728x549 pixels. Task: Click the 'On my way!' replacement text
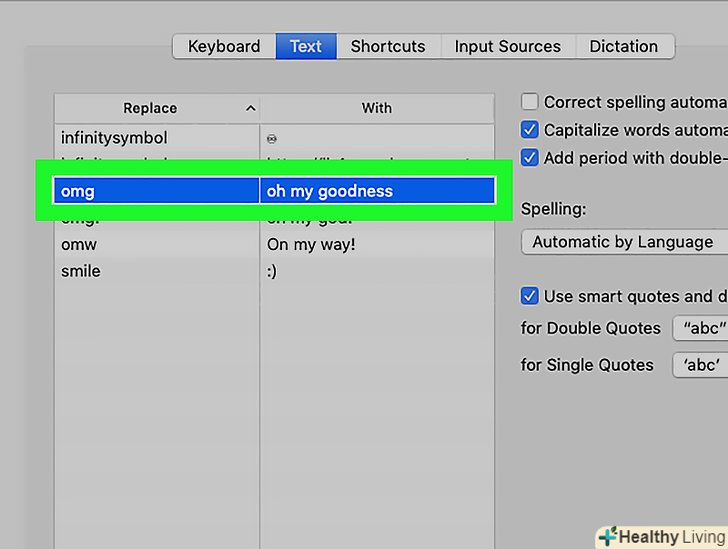click(x=311, y=244)
